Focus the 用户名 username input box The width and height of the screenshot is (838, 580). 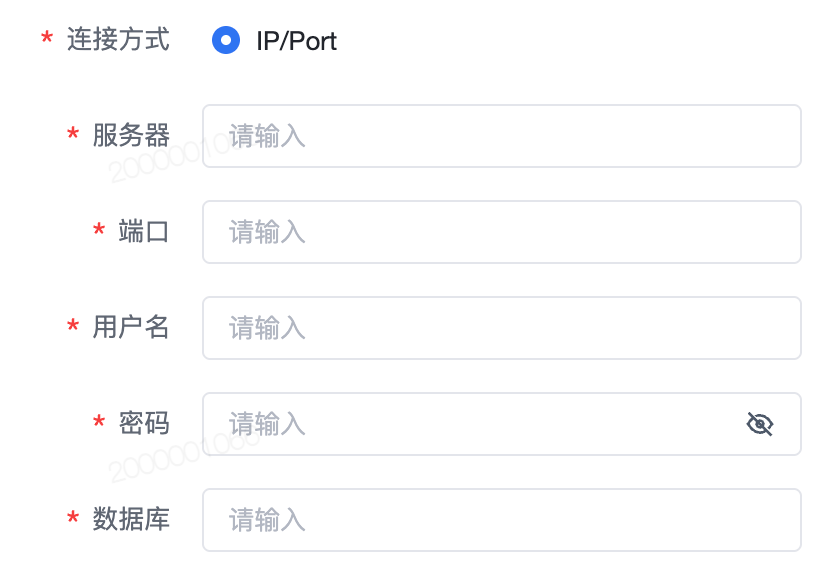[502, 328]
